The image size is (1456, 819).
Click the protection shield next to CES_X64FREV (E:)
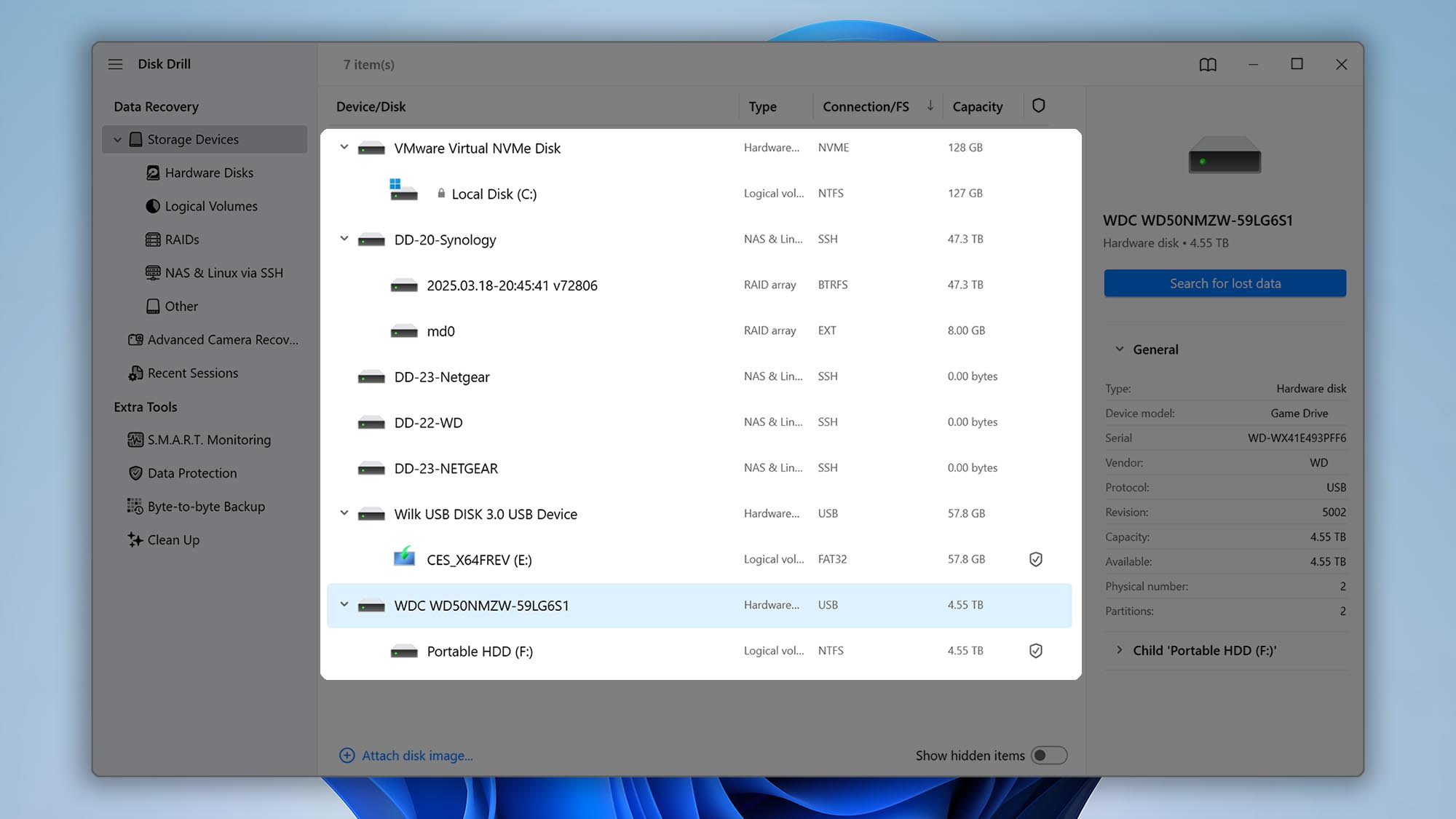(1035, 559)
